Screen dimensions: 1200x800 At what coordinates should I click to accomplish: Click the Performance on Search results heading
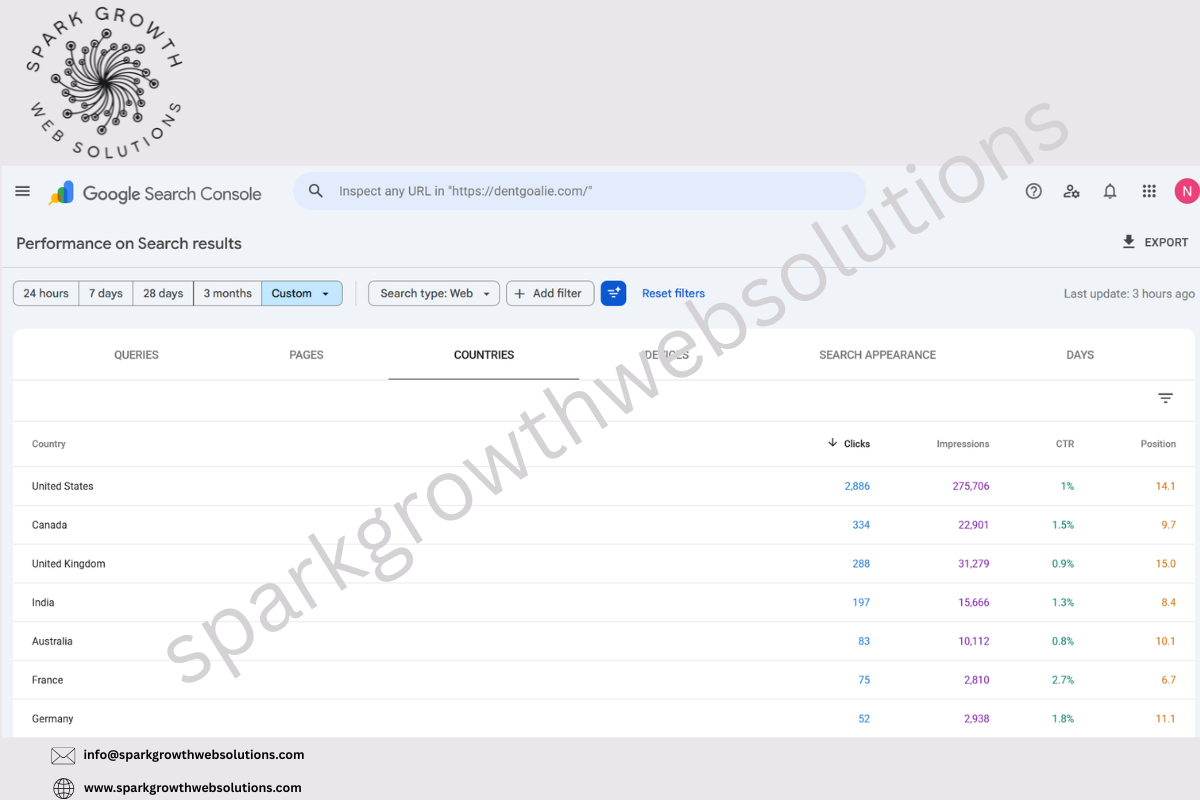(x=129, y=243)
